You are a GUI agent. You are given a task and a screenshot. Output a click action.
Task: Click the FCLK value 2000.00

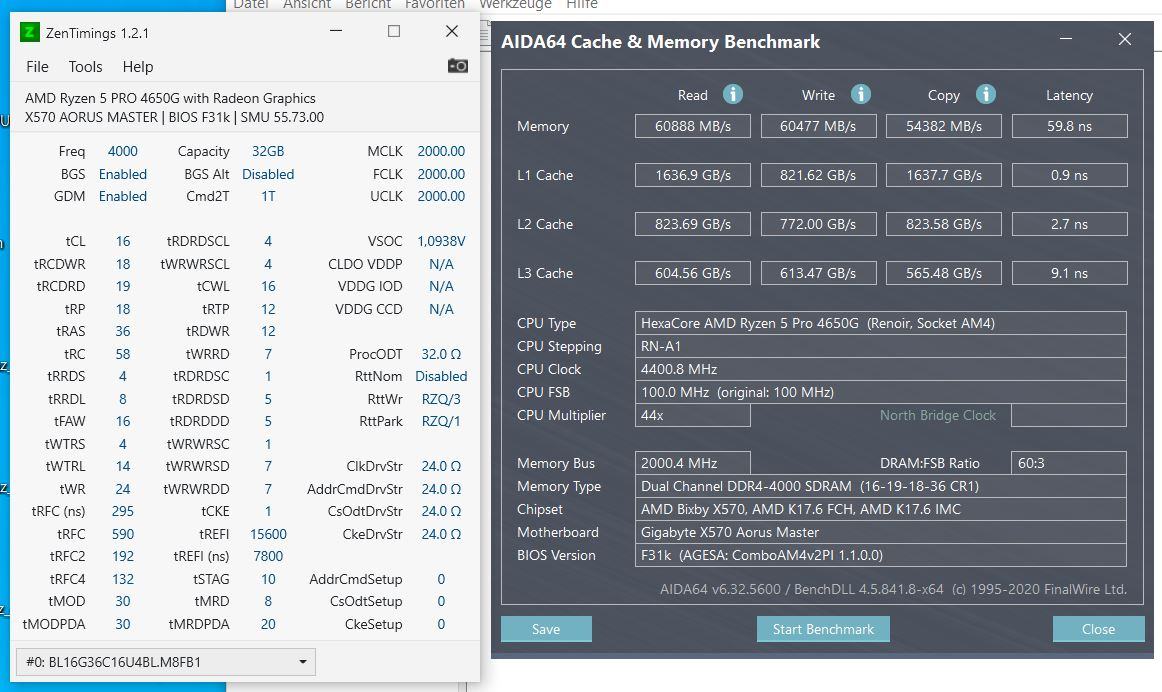pos(441,174)
